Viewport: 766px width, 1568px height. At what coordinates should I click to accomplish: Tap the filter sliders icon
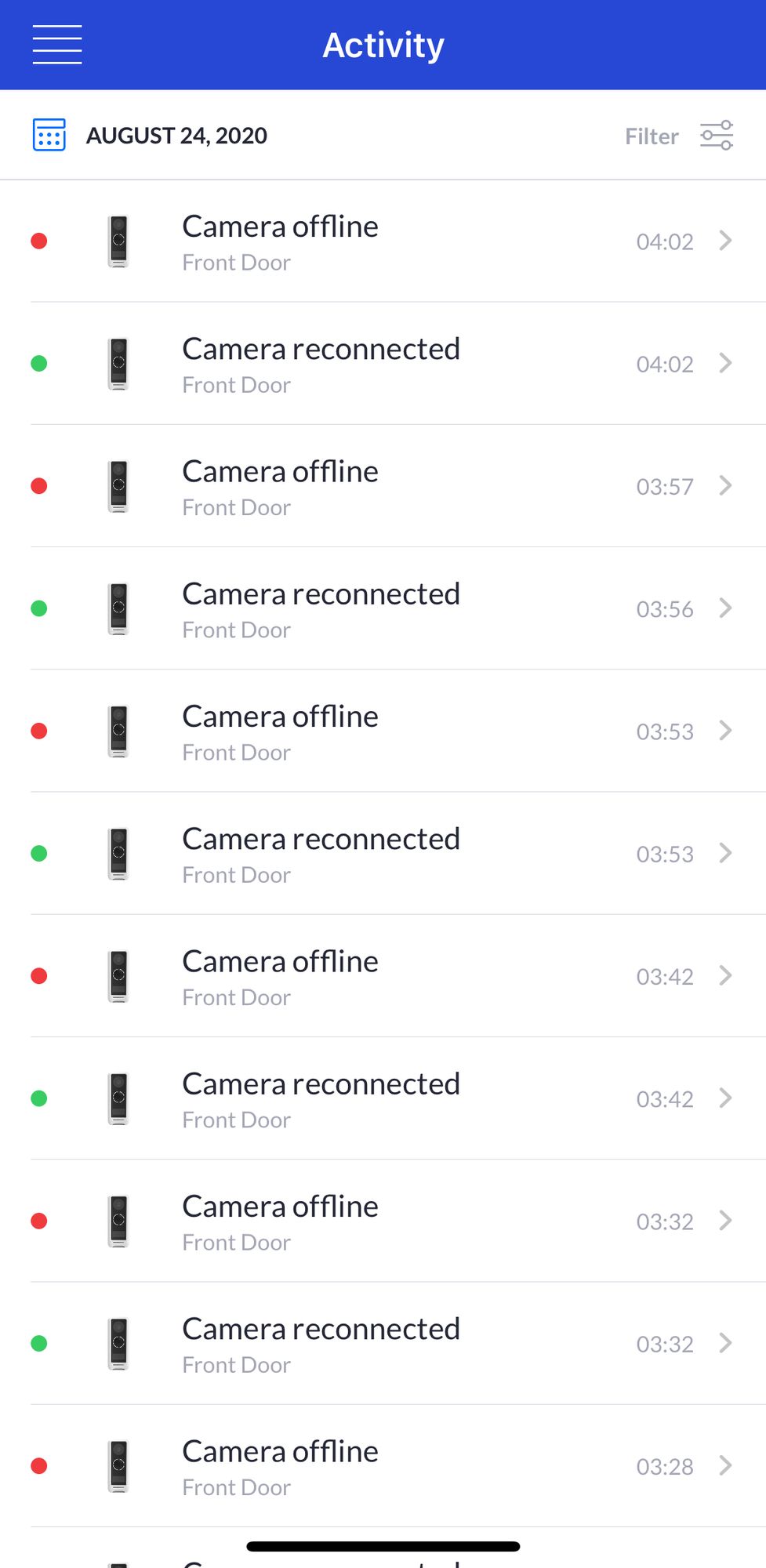(716, 136)
